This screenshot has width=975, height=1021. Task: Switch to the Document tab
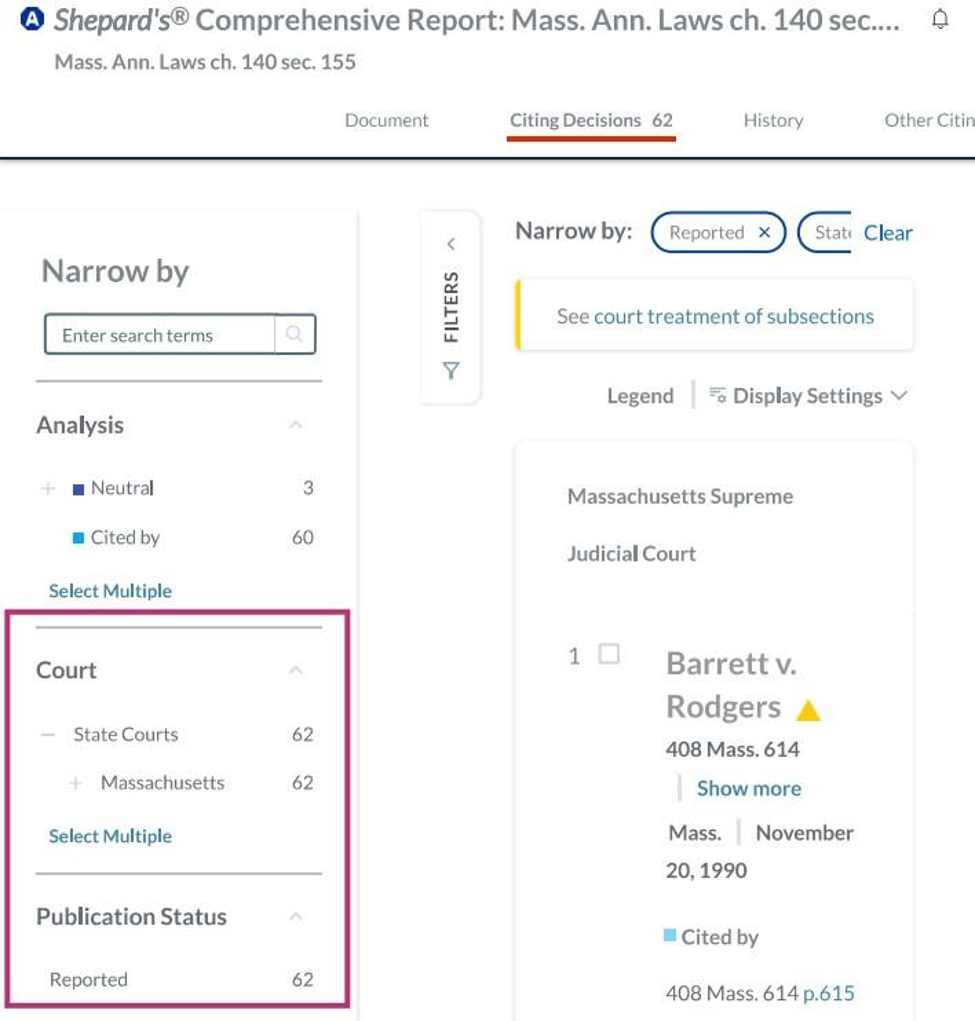(x=387, y=120)
